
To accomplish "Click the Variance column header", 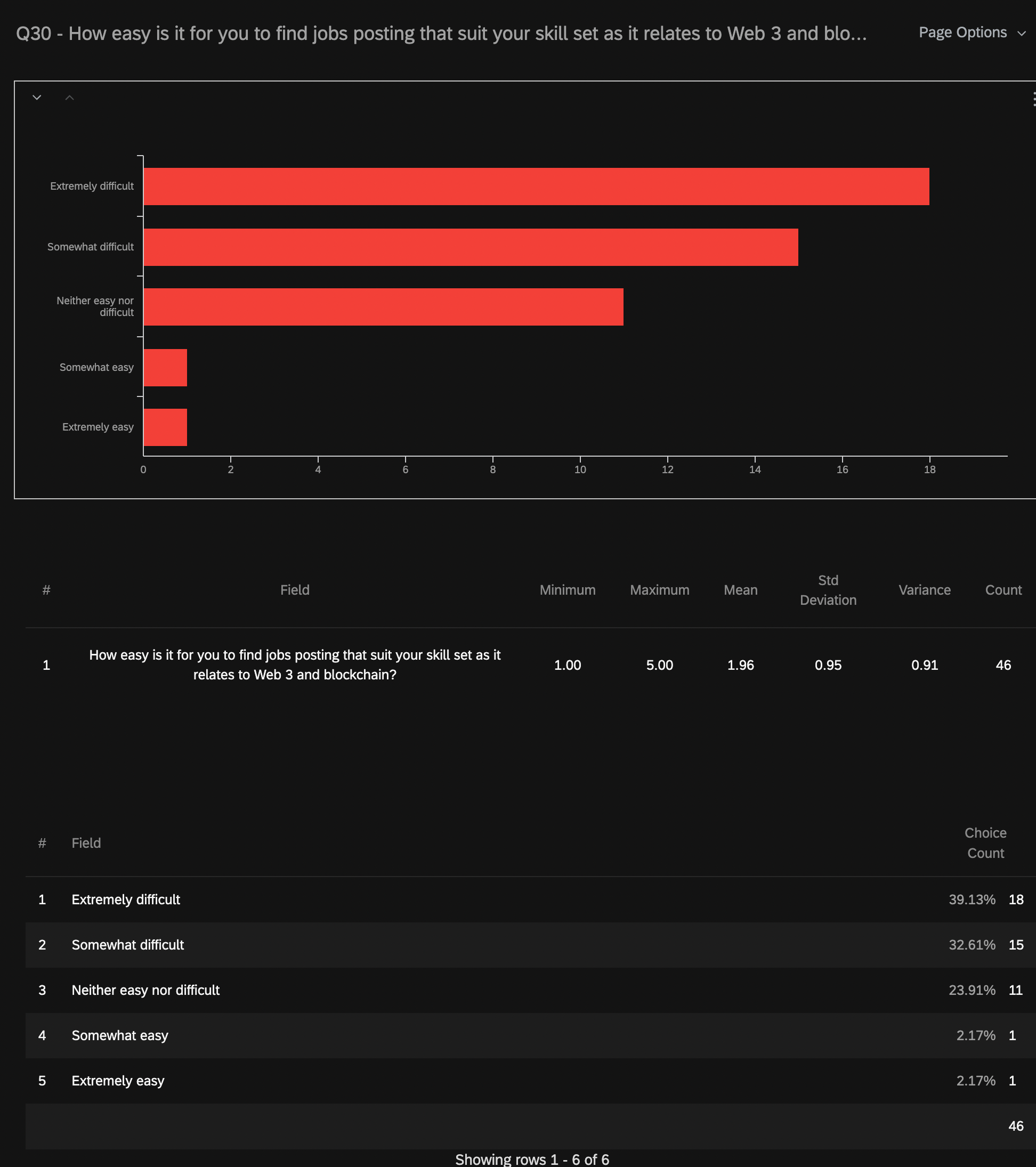I will [x=924, y=590].
